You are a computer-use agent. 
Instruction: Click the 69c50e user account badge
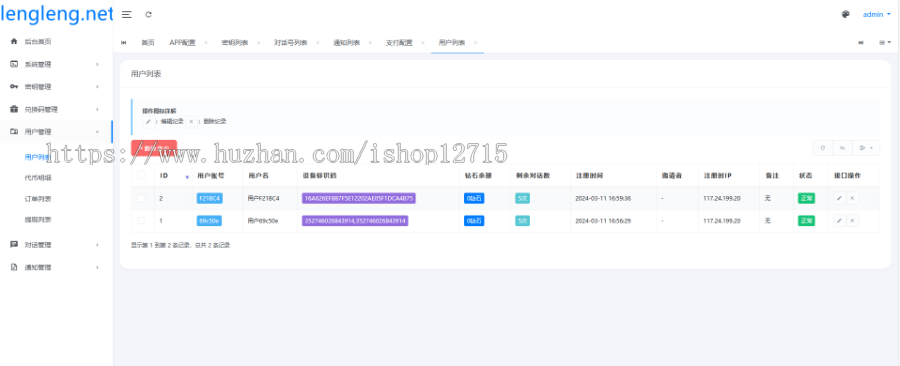(209, 221)
